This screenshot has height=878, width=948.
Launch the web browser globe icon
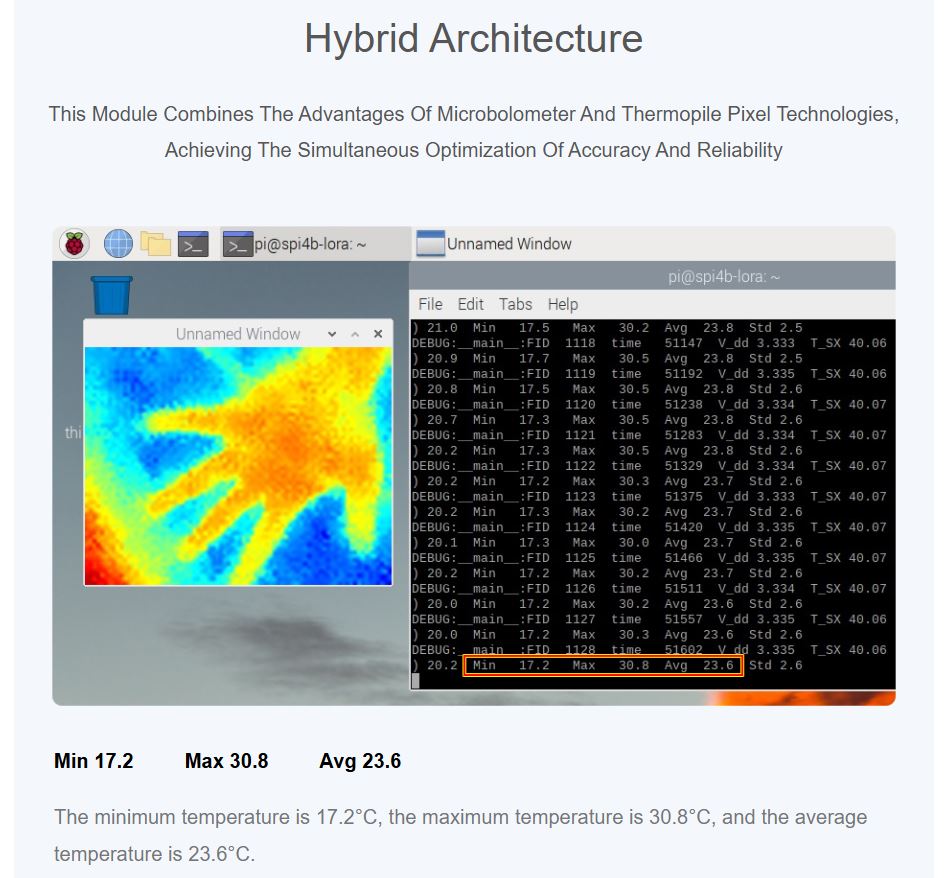pyautogui.click(x=118, y=243)
